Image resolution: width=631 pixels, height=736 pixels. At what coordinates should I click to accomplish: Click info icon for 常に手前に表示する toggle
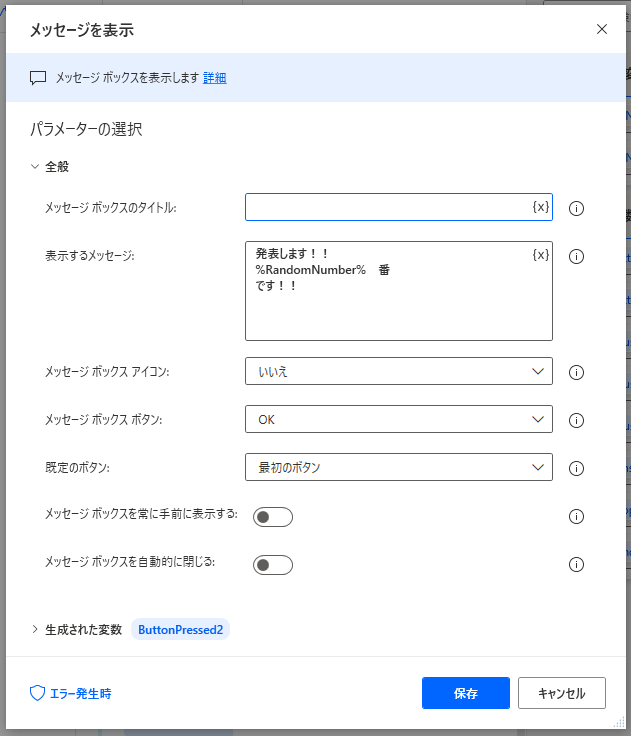[576, 517]
